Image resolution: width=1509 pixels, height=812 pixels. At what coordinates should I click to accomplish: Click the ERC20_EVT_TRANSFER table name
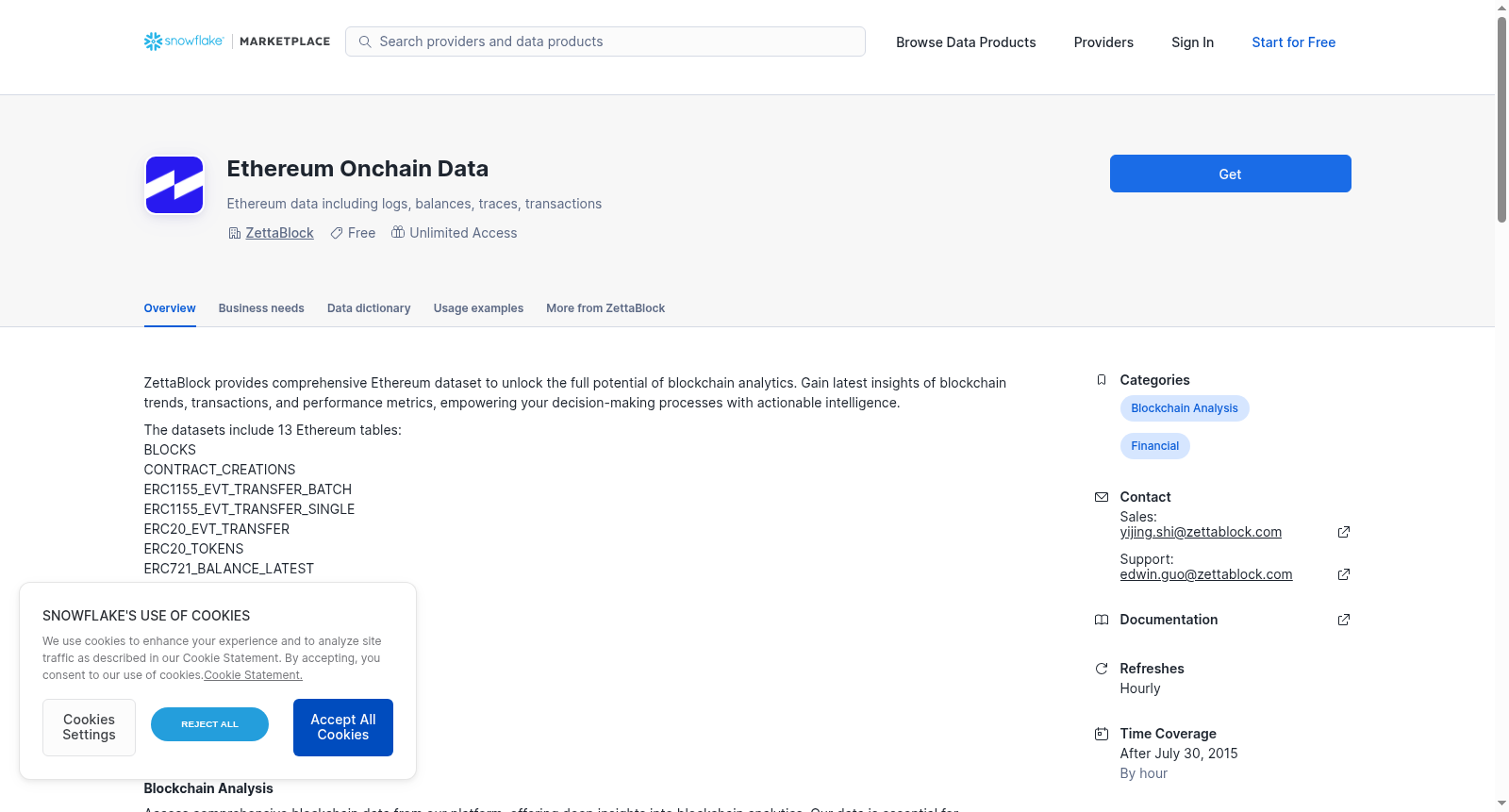pos(217,529)
